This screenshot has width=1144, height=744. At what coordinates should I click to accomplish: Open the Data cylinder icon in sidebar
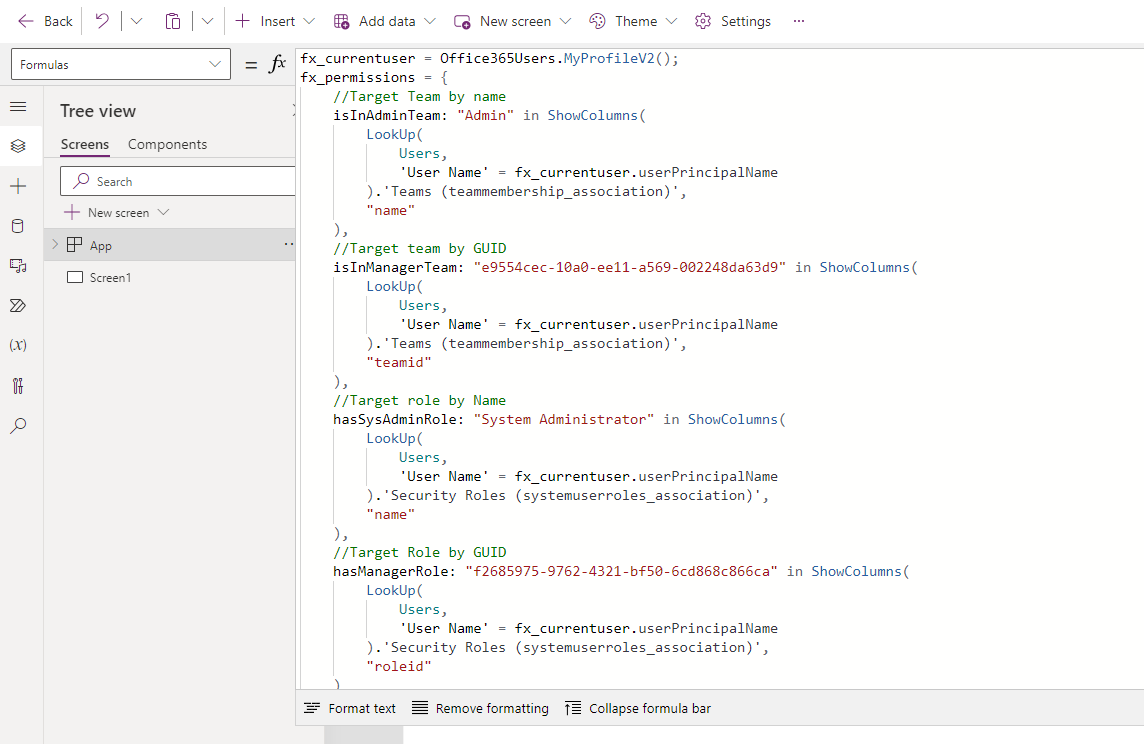[x=18, y=226]
